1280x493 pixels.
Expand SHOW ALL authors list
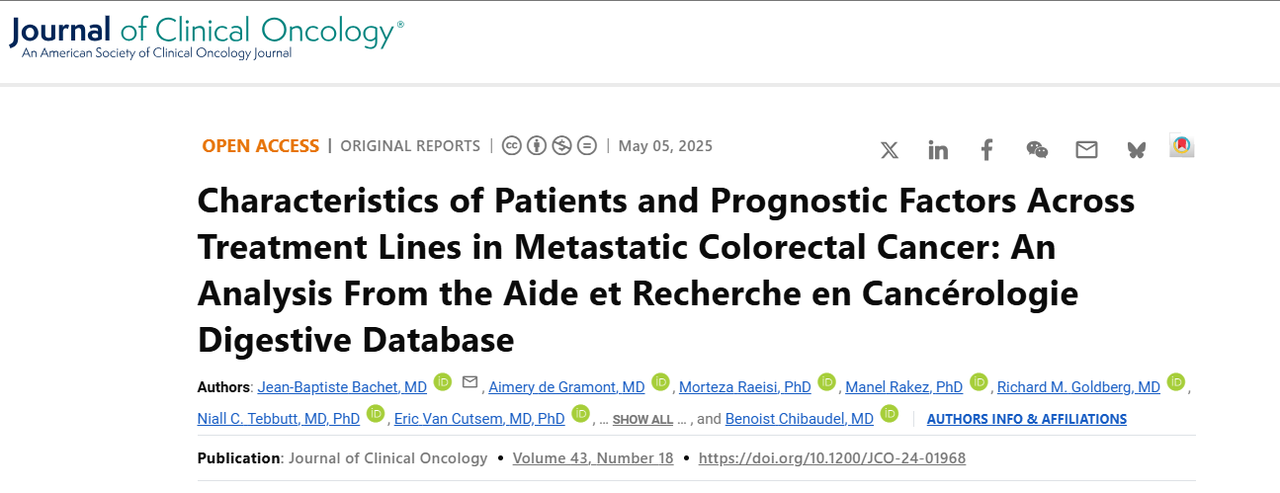(643, 420)
